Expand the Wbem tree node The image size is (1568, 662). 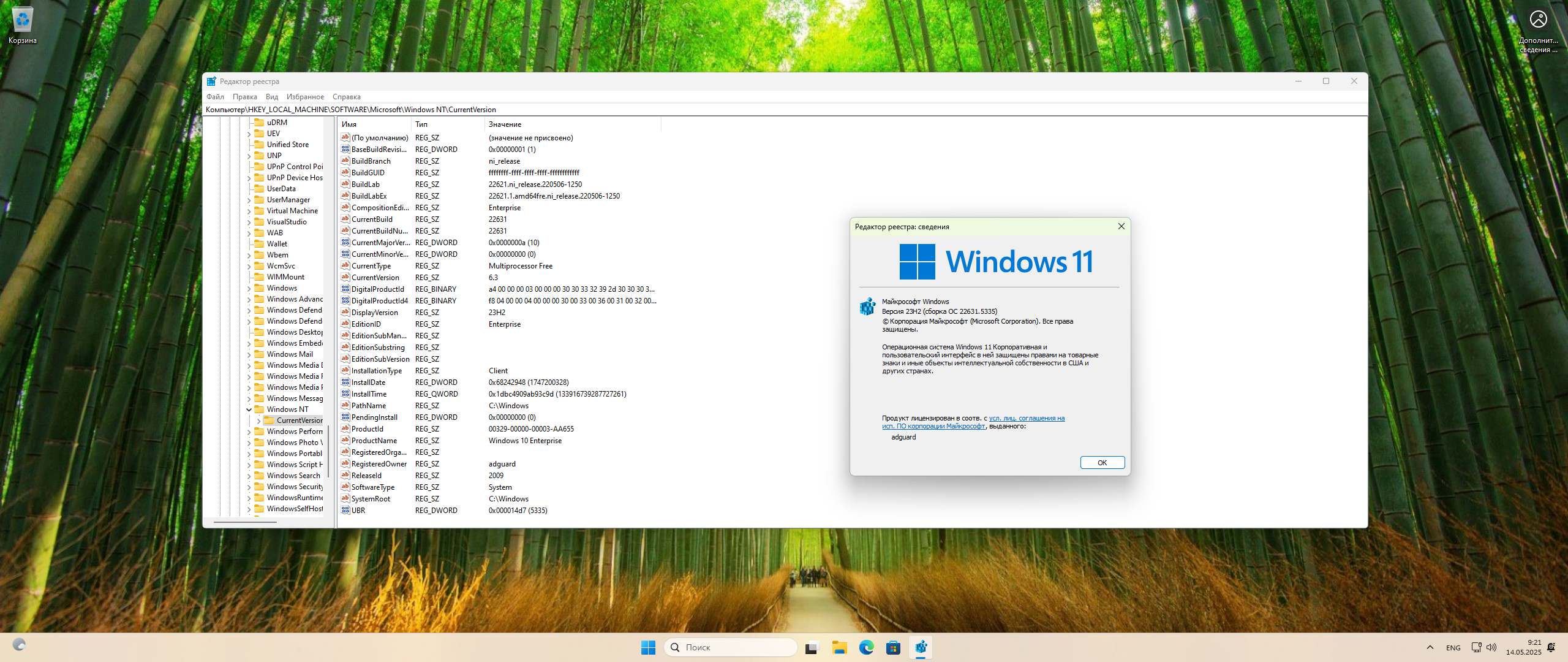click(249, 255)
